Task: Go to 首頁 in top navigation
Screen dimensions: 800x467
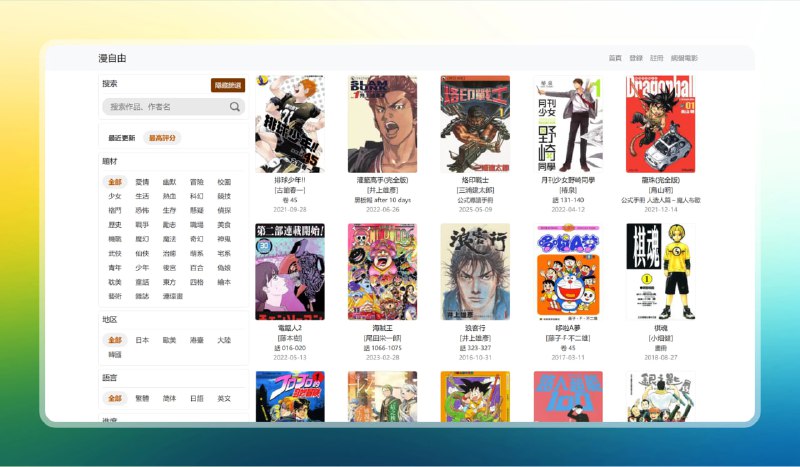Action: [x=615, y=59]
